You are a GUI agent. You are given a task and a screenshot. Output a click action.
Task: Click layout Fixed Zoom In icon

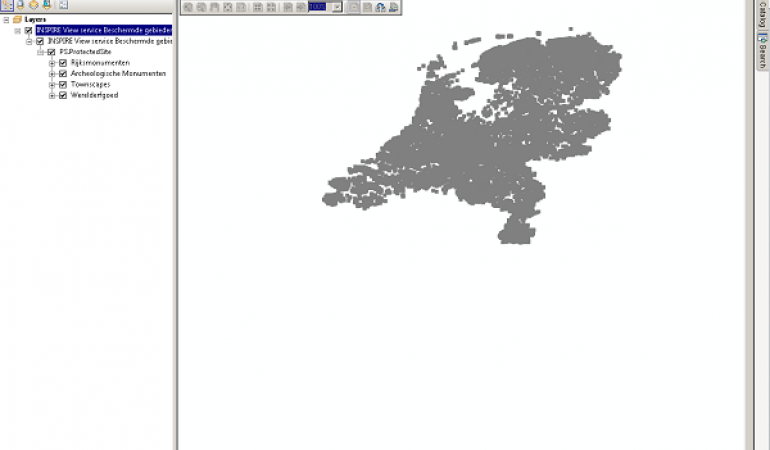tap(257, 7)
